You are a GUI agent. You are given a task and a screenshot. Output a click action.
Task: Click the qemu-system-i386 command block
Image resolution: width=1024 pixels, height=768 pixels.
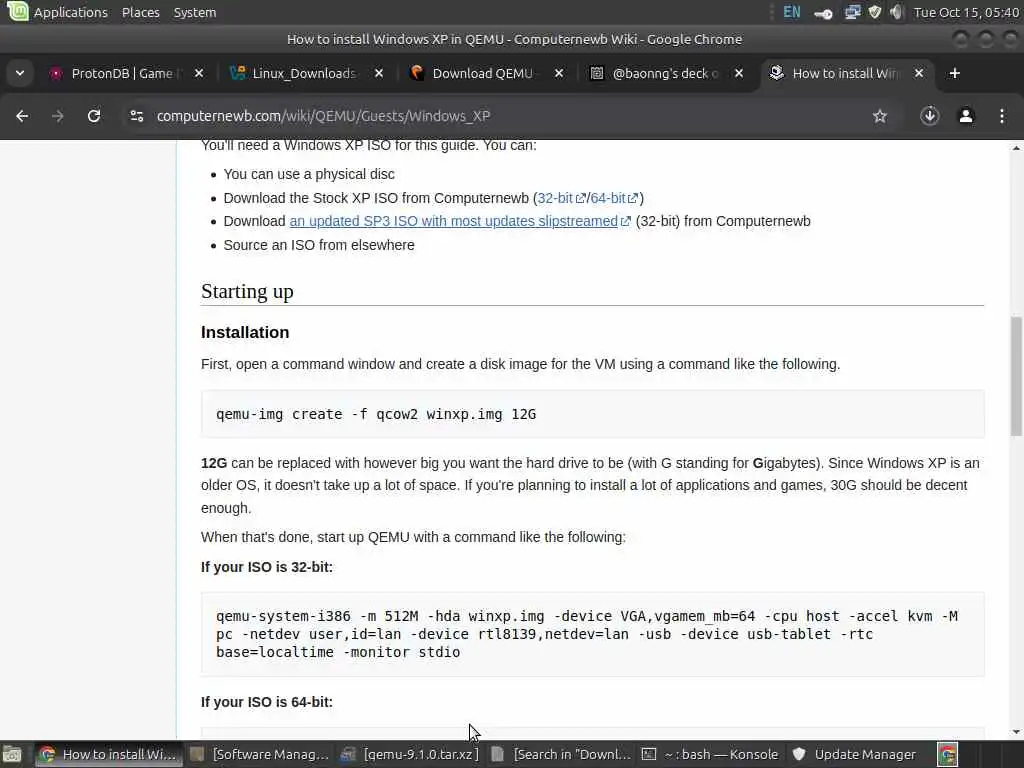(x=592, y=634)
